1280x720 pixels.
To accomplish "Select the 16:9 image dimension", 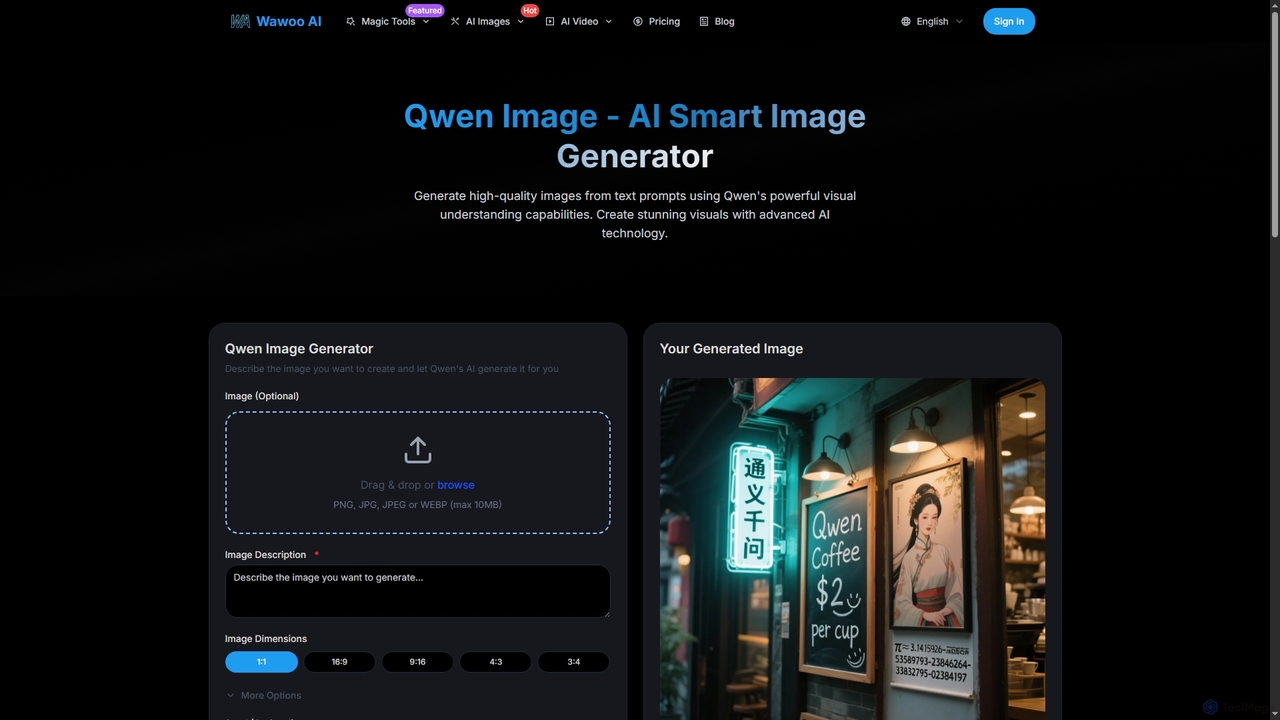I will [x=339, y=662].
